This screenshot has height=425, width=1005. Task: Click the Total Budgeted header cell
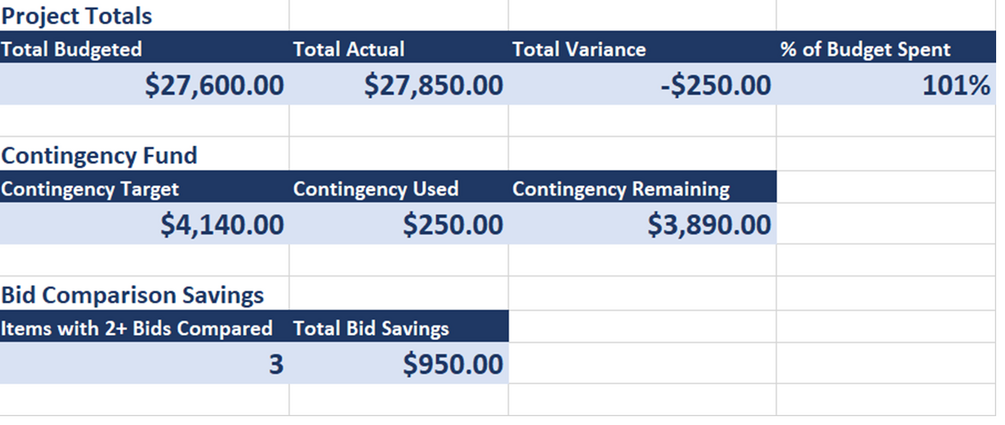click(x=144, y=49)
